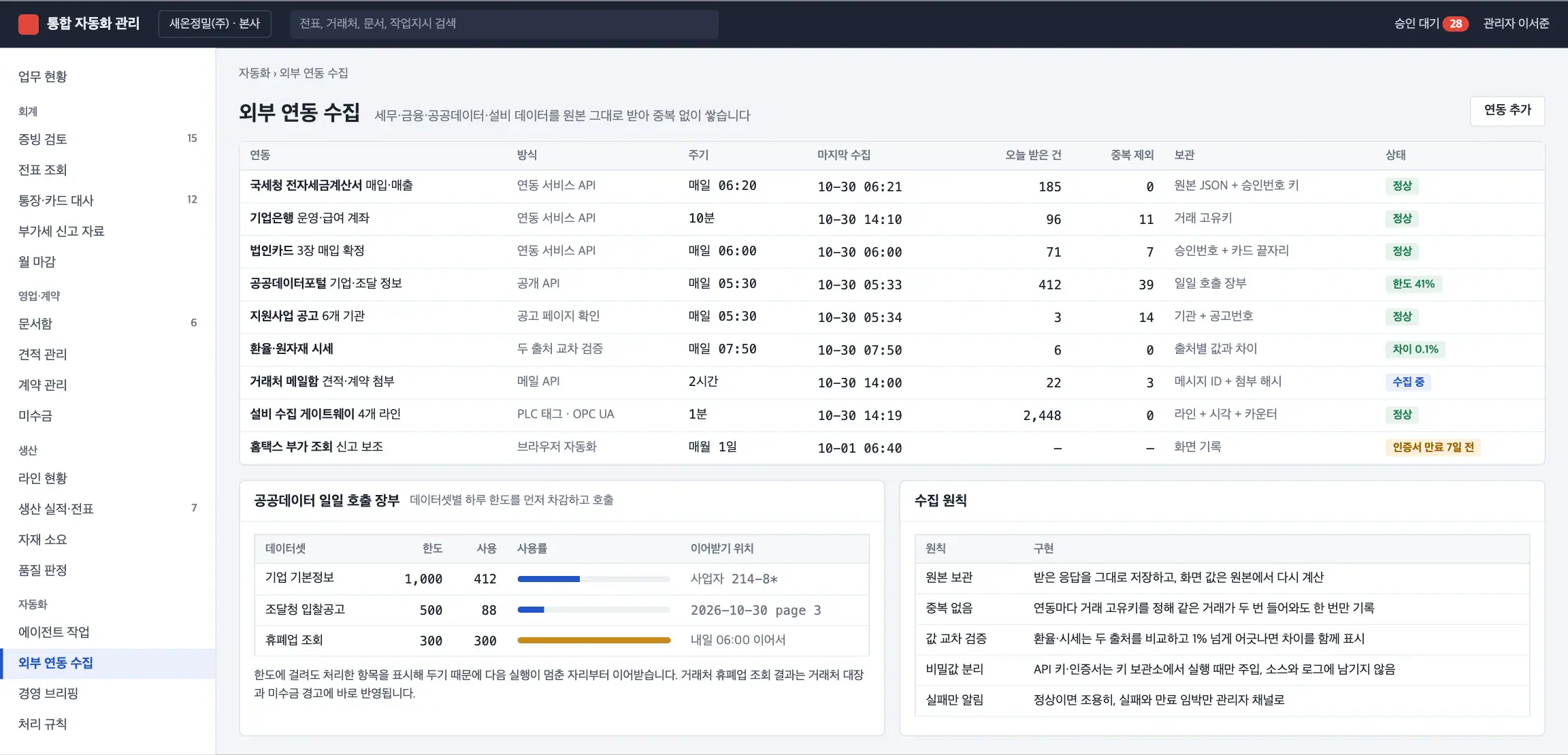Screen dimensions: 1568x755
Task: Open the 관리자 이서준 user menu
Action: pos(1516,24)
